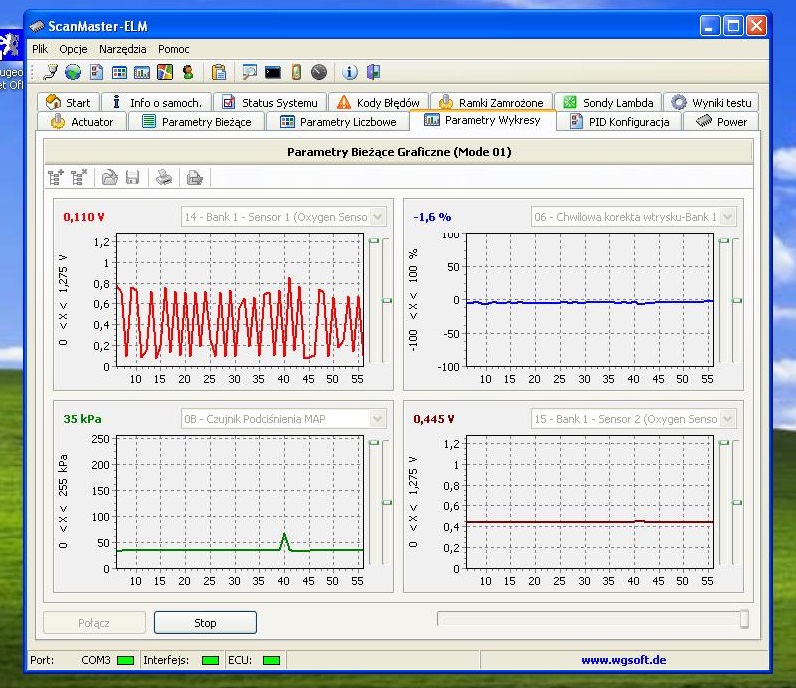796x688 pixels.
Task: Click the www.wgsoft.de link in the status bar
Action: pos(623,660)
